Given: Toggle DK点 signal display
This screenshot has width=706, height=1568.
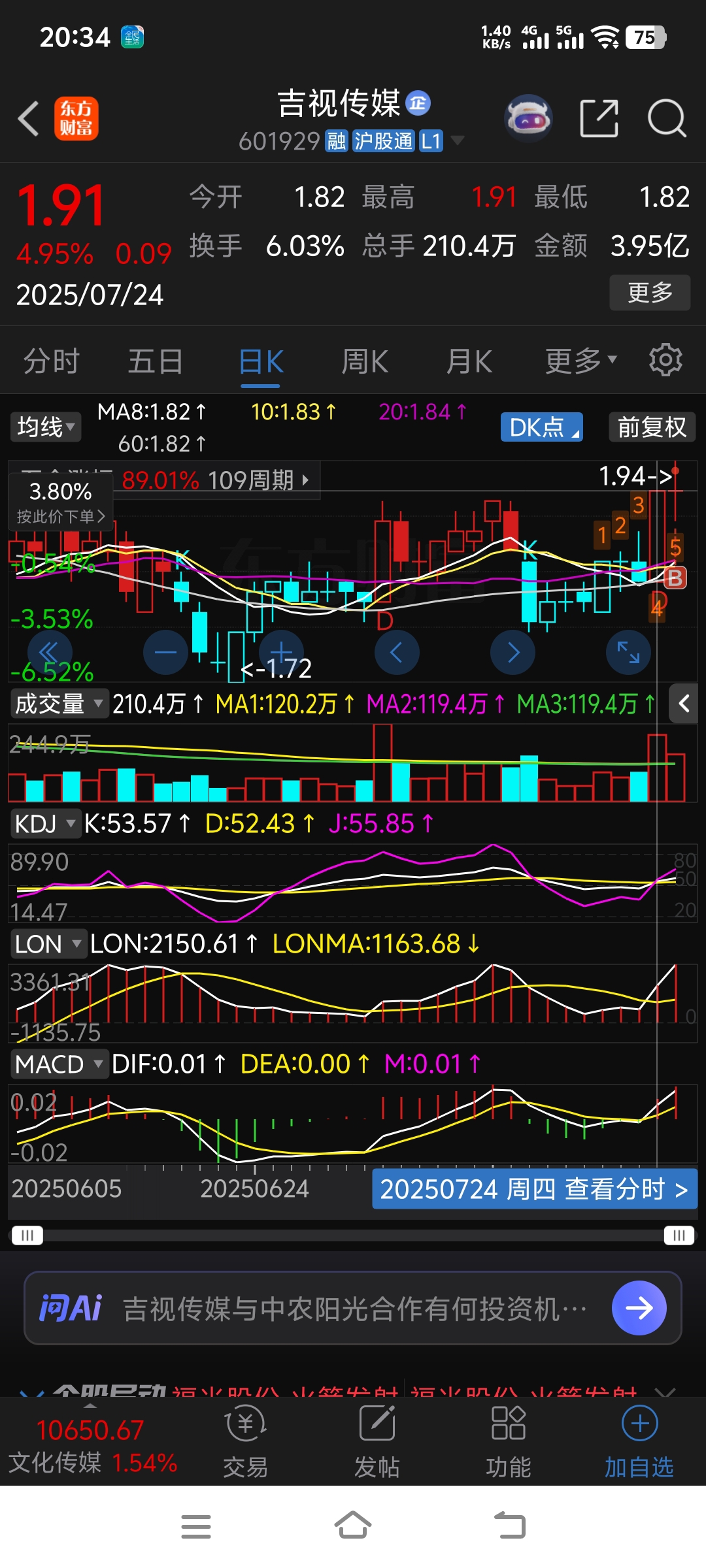Looking at the screenshot, I should (x=542, y=427).
